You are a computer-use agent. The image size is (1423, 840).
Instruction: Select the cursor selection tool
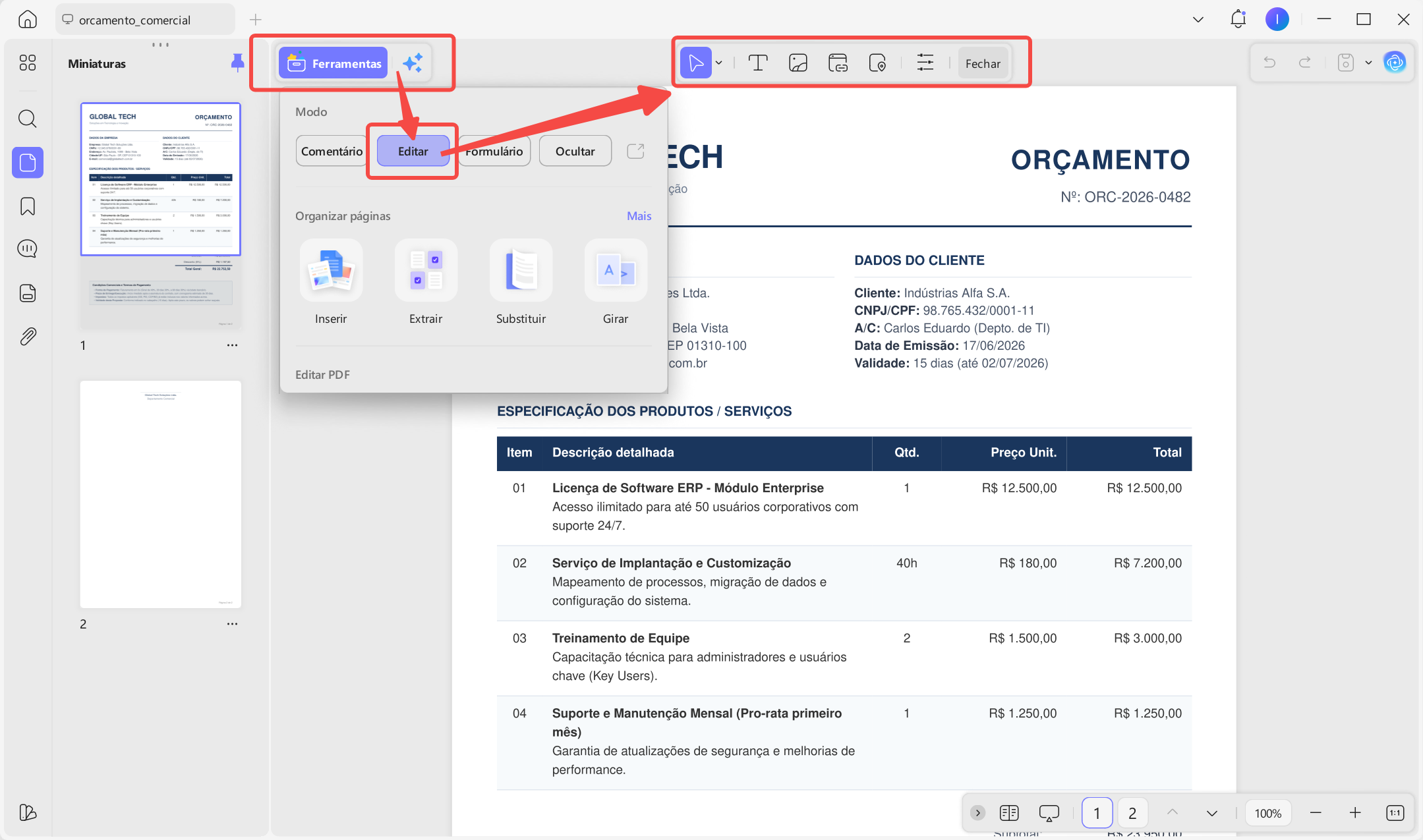(x=695, y=63)
